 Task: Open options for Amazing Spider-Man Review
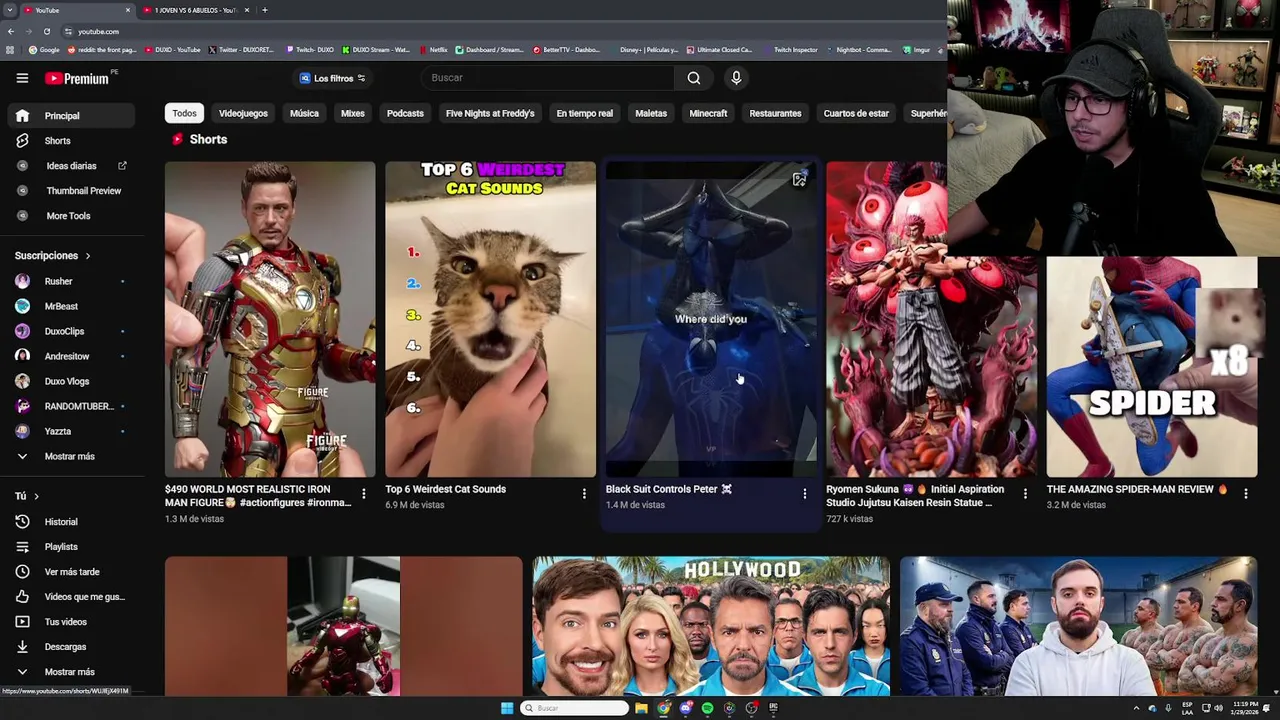(1246, 493)
